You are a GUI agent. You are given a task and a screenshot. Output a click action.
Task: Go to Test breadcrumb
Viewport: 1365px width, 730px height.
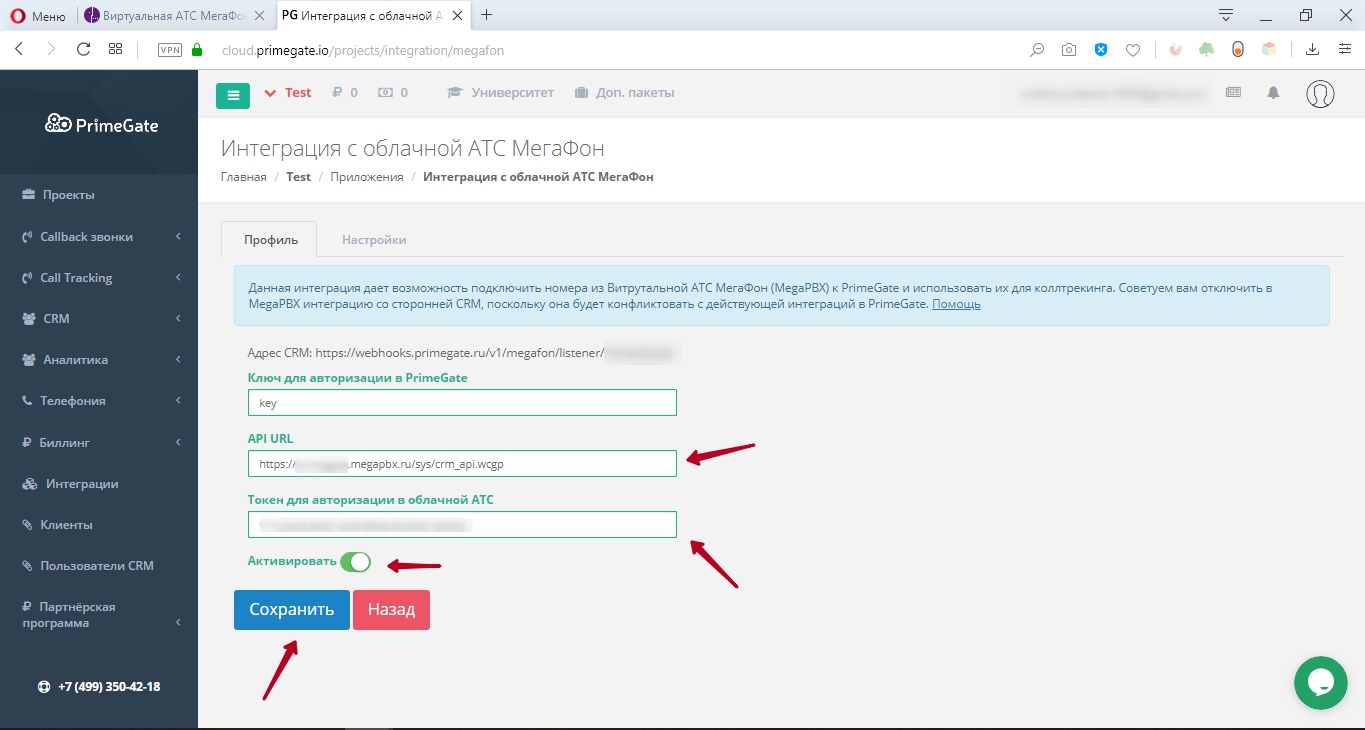[298, 177]
